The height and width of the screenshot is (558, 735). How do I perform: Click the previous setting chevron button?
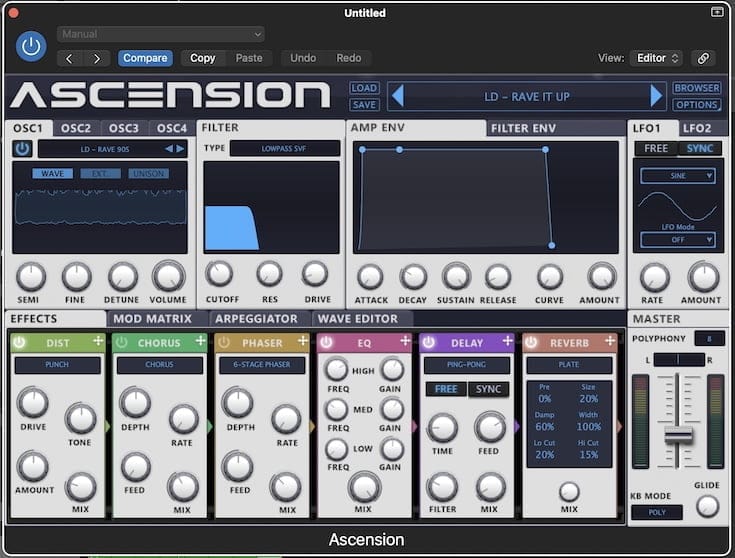[69, 58]
